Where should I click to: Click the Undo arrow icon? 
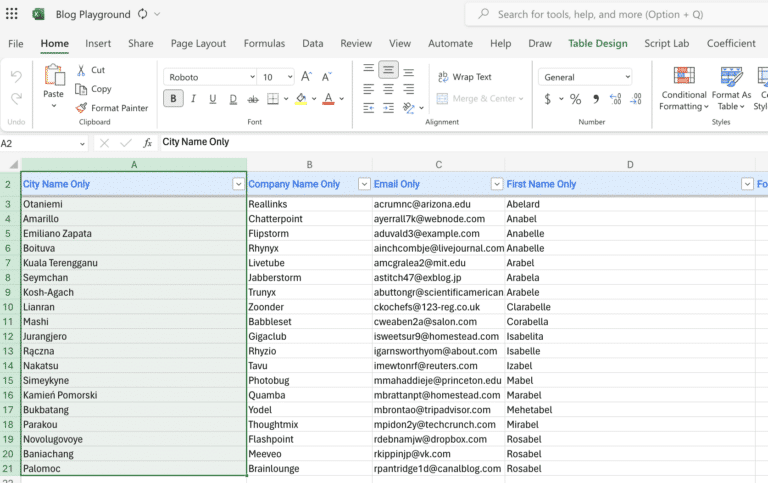coord(16,77)
